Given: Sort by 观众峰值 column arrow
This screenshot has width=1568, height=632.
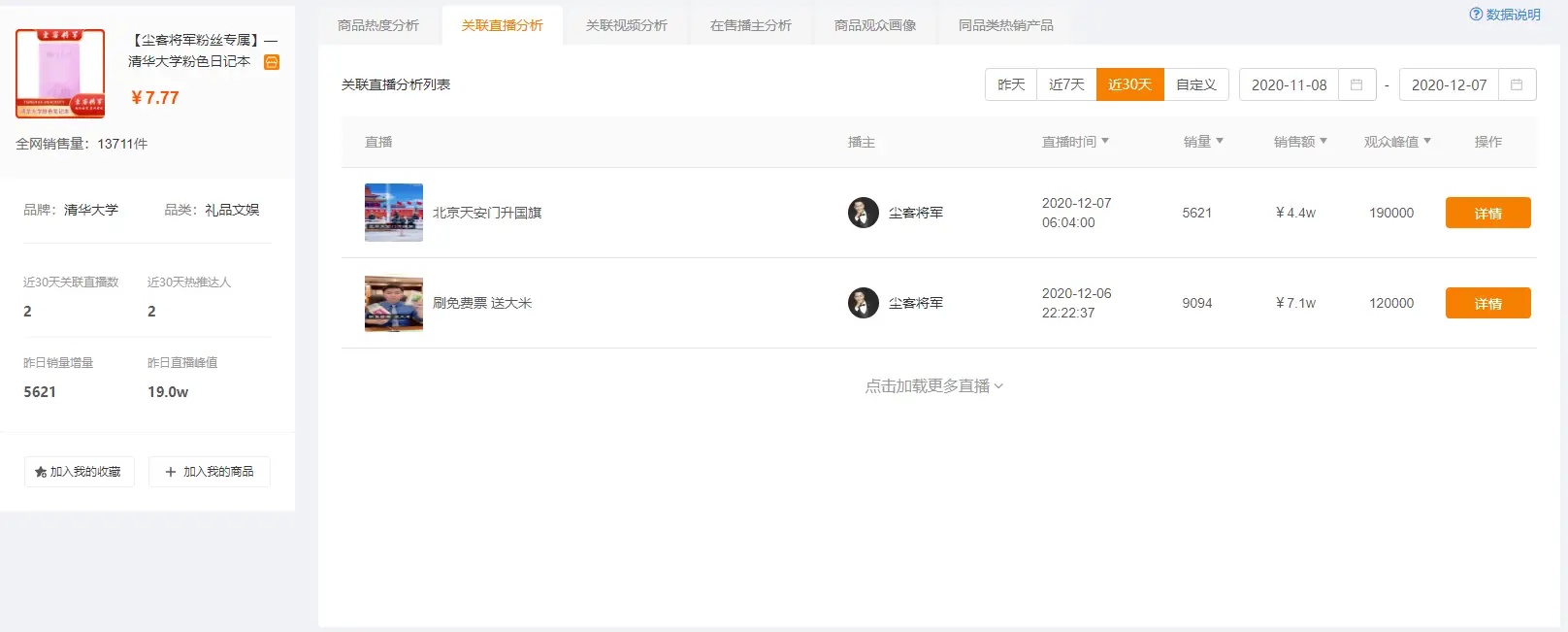Looking at the screenshot, I should click(1427, 142).
